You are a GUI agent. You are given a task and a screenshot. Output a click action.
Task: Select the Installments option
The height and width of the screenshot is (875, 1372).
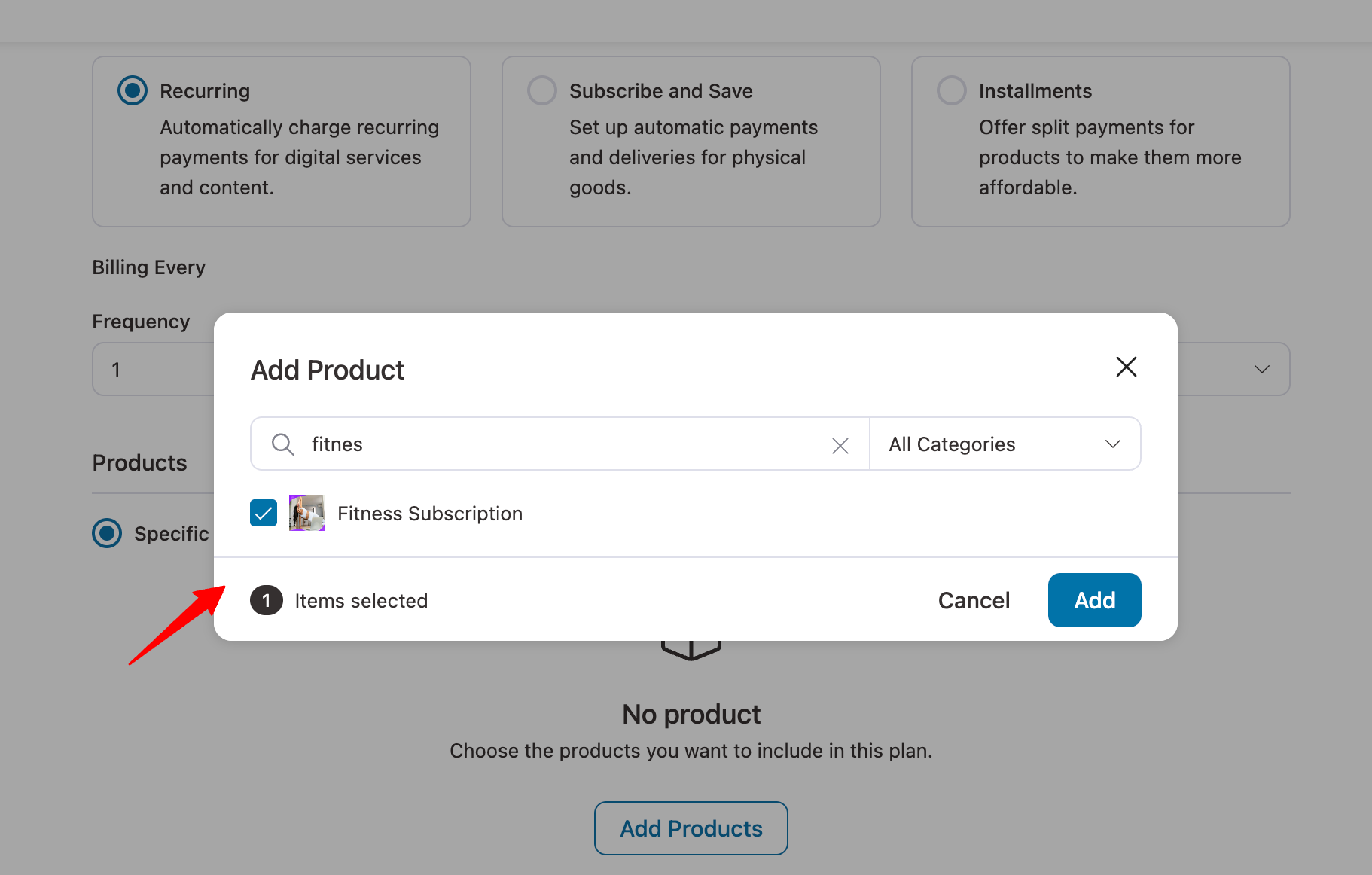(951, 90)
